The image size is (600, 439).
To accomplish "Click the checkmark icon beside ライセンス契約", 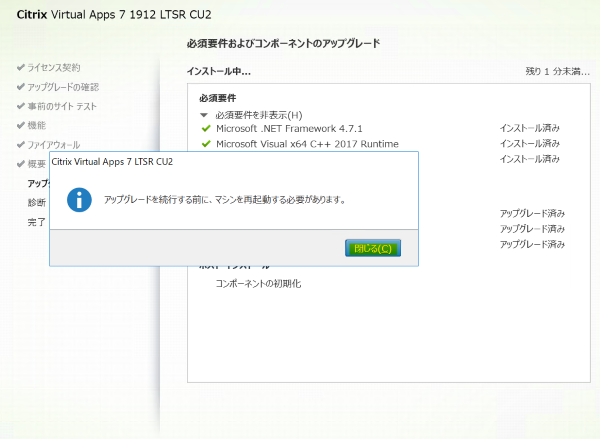I will [x=21, y=67].
